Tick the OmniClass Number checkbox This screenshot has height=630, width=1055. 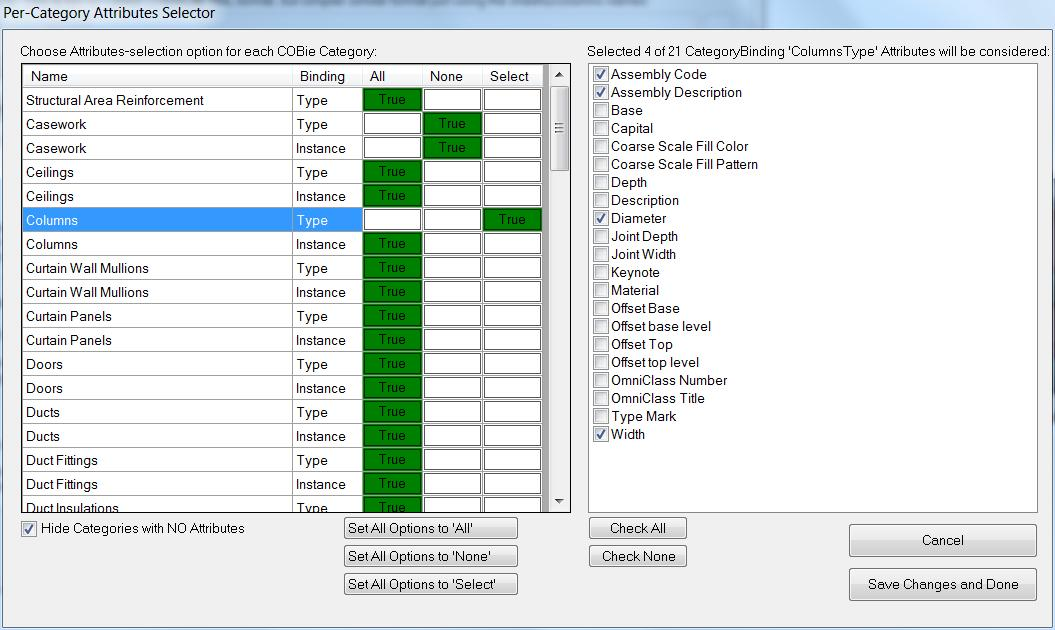click(601, 380)
